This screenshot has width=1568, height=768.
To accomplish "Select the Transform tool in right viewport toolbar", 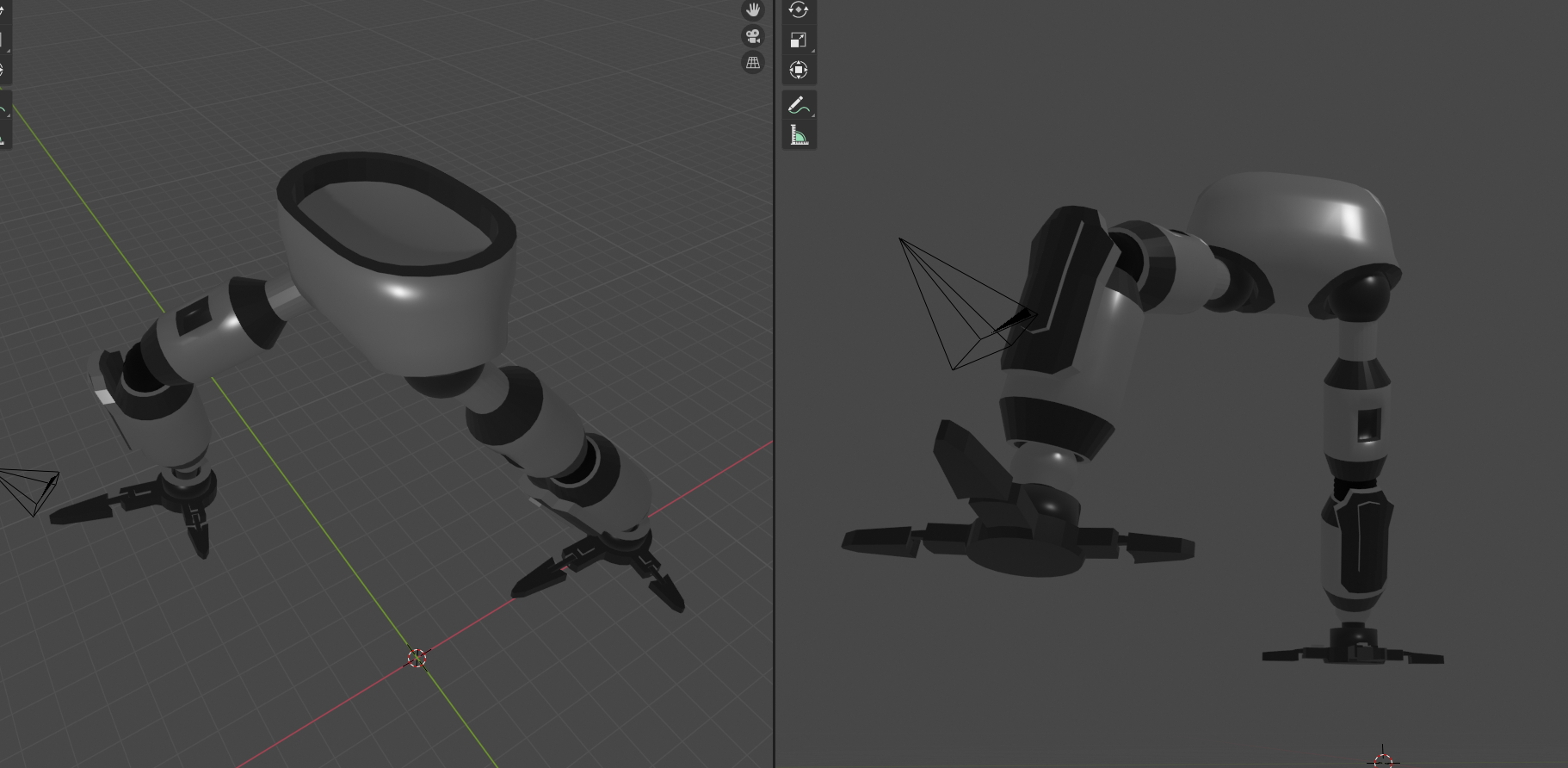I will (799, 70).
